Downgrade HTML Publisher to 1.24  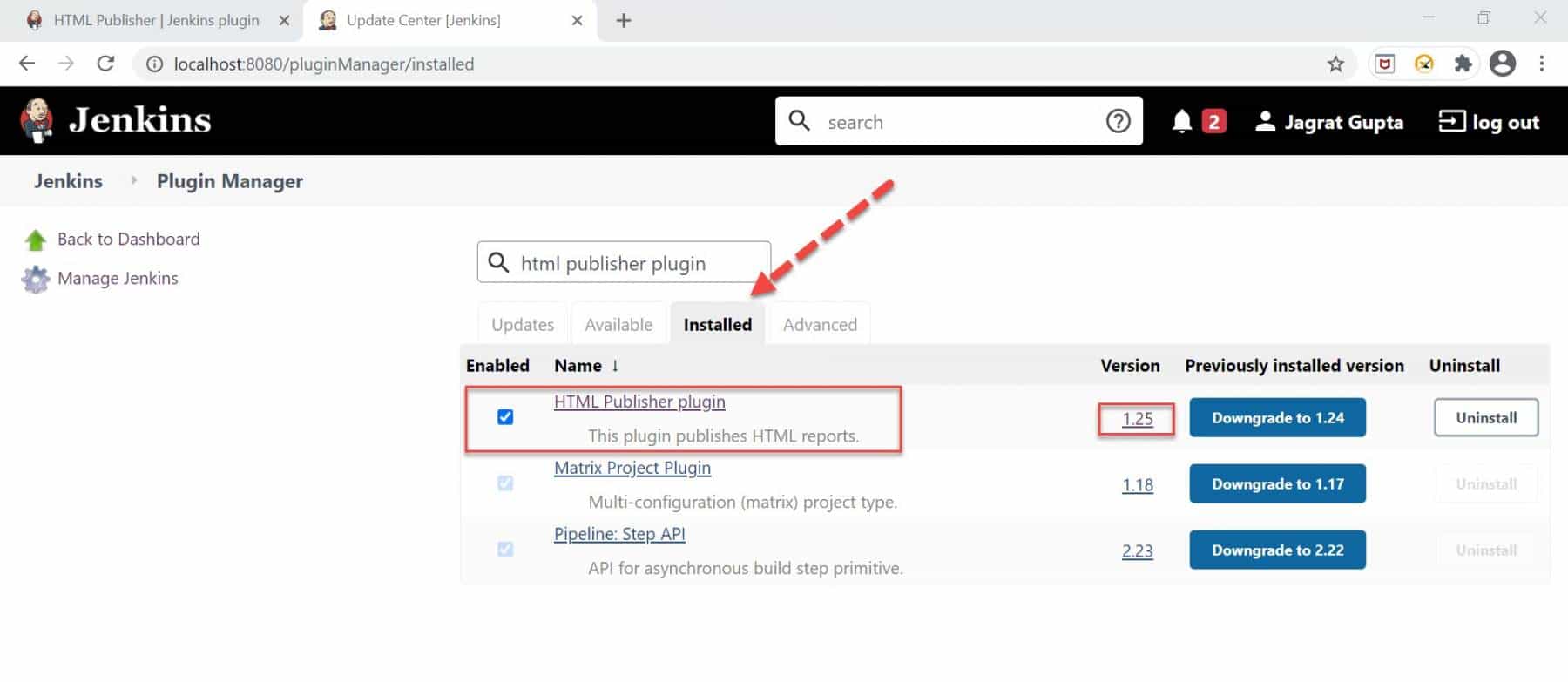(x=1277, y=418)
